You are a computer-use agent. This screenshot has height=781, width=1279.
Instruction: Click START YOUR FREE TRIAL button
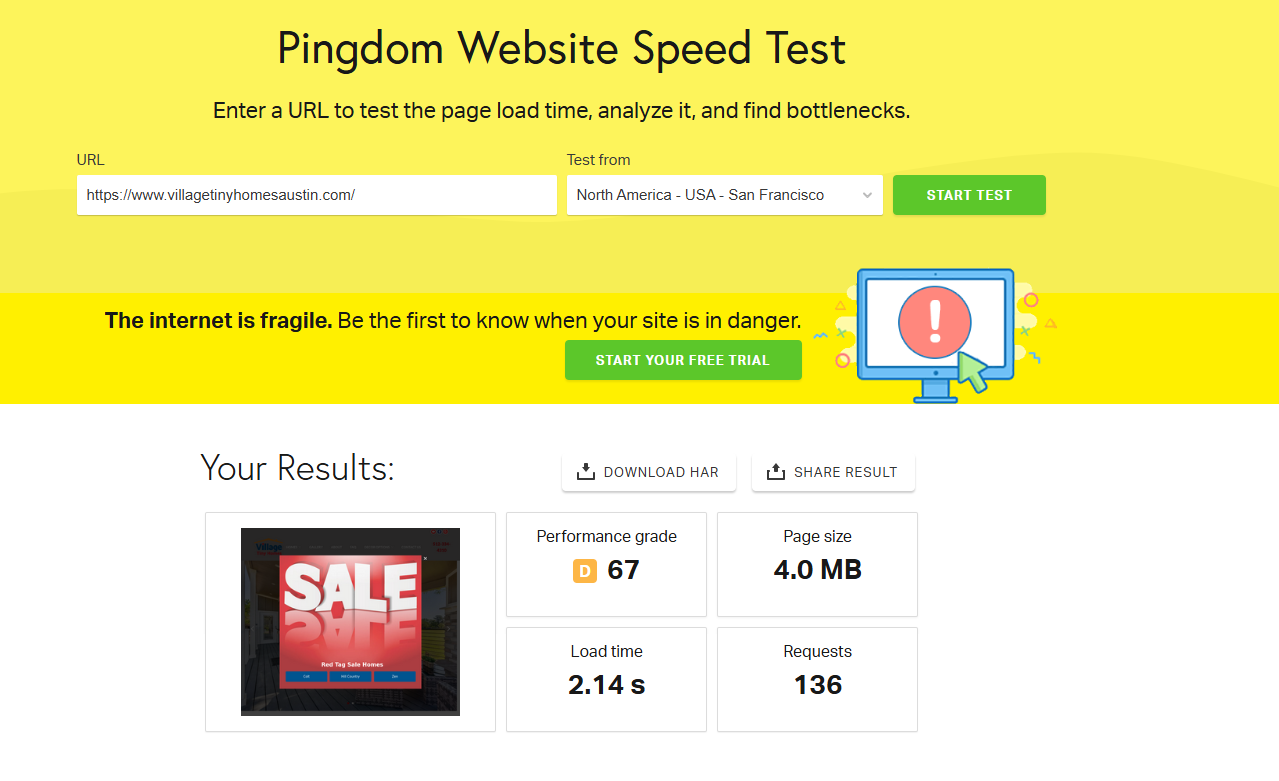click(x=683, y=360)
